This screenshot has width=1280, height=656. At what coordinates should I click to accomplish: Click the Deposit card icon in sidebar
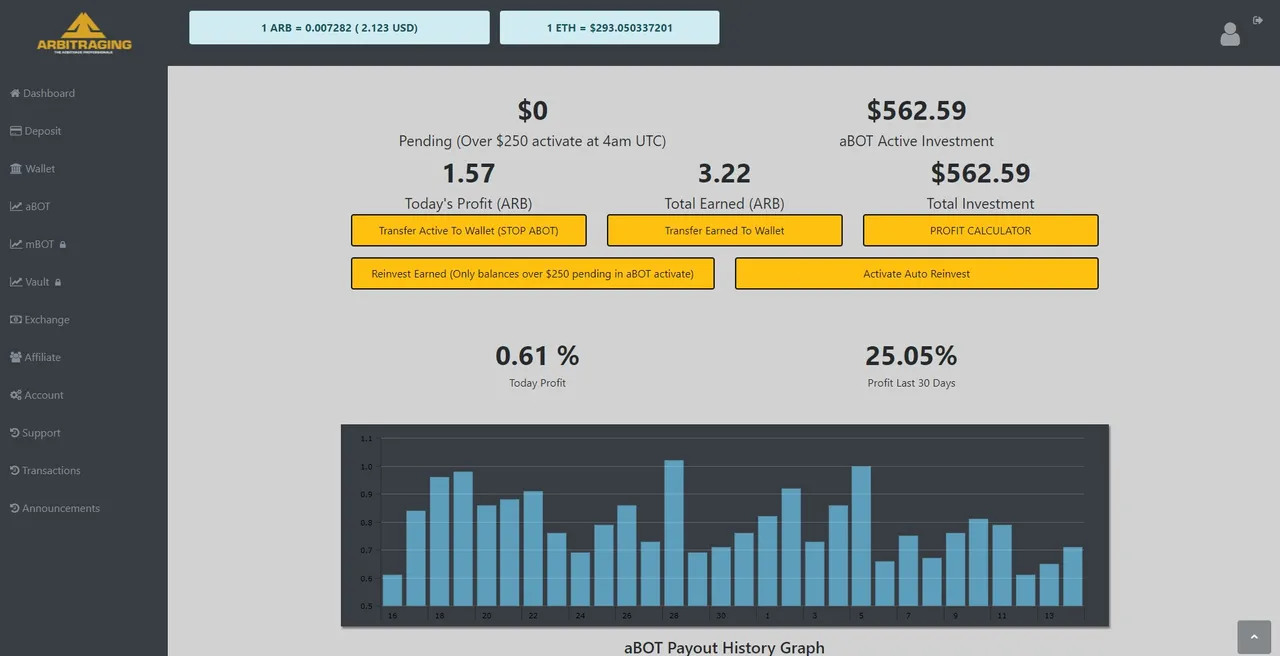click(x=16, y=131)
